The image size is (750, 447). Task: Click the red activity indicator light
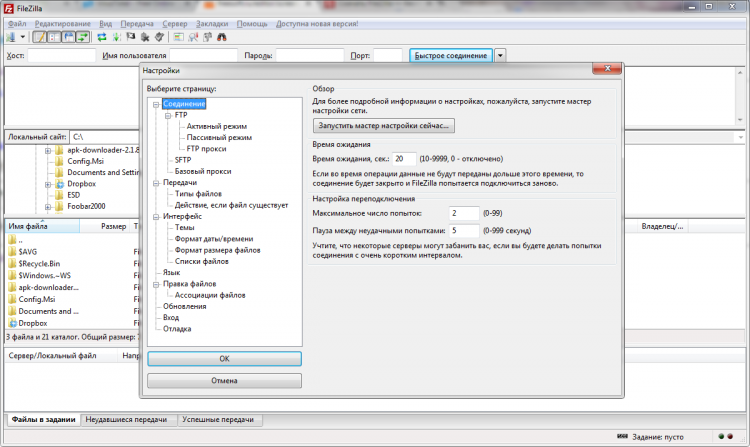[x=730, y=436]
